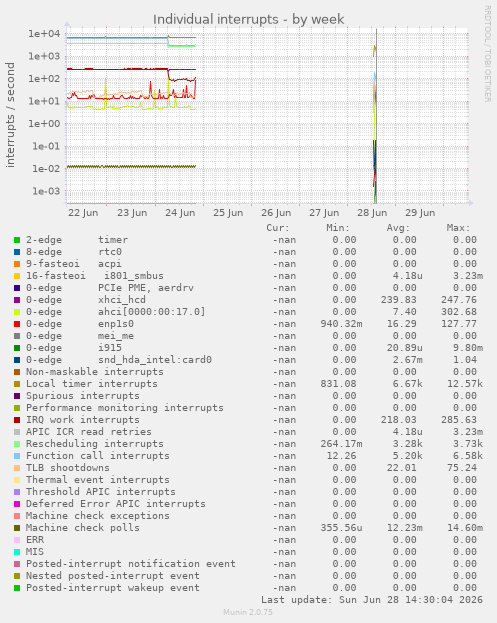This screenshot has height=623, width=497.
Task: Click the swatch beside Rescheduling interrupts
Action: [17, 444]
